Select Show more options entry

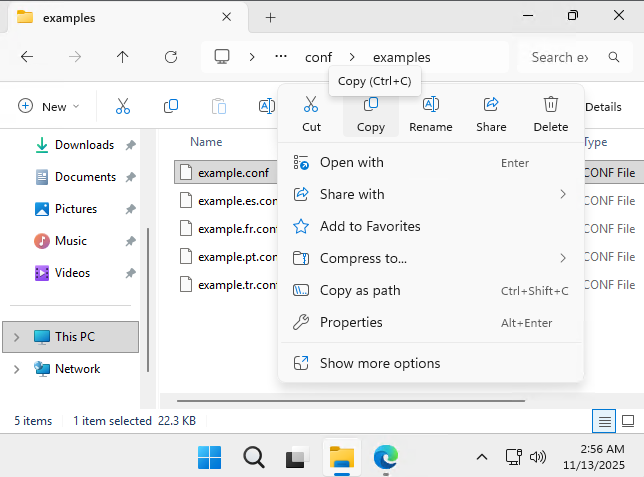click(379, 363)
